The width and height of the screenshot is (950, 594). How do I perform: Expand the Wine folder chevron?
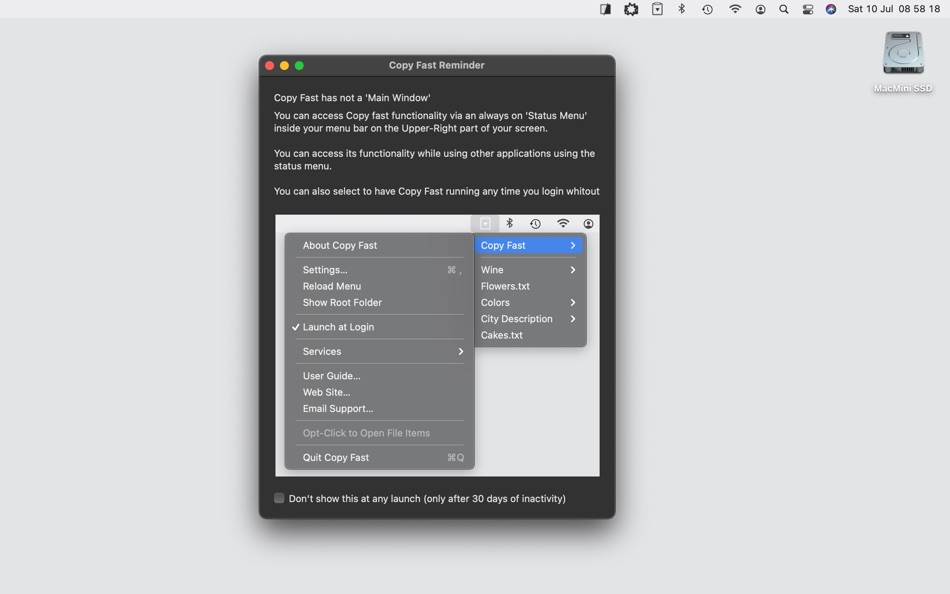tap(573, 270)
